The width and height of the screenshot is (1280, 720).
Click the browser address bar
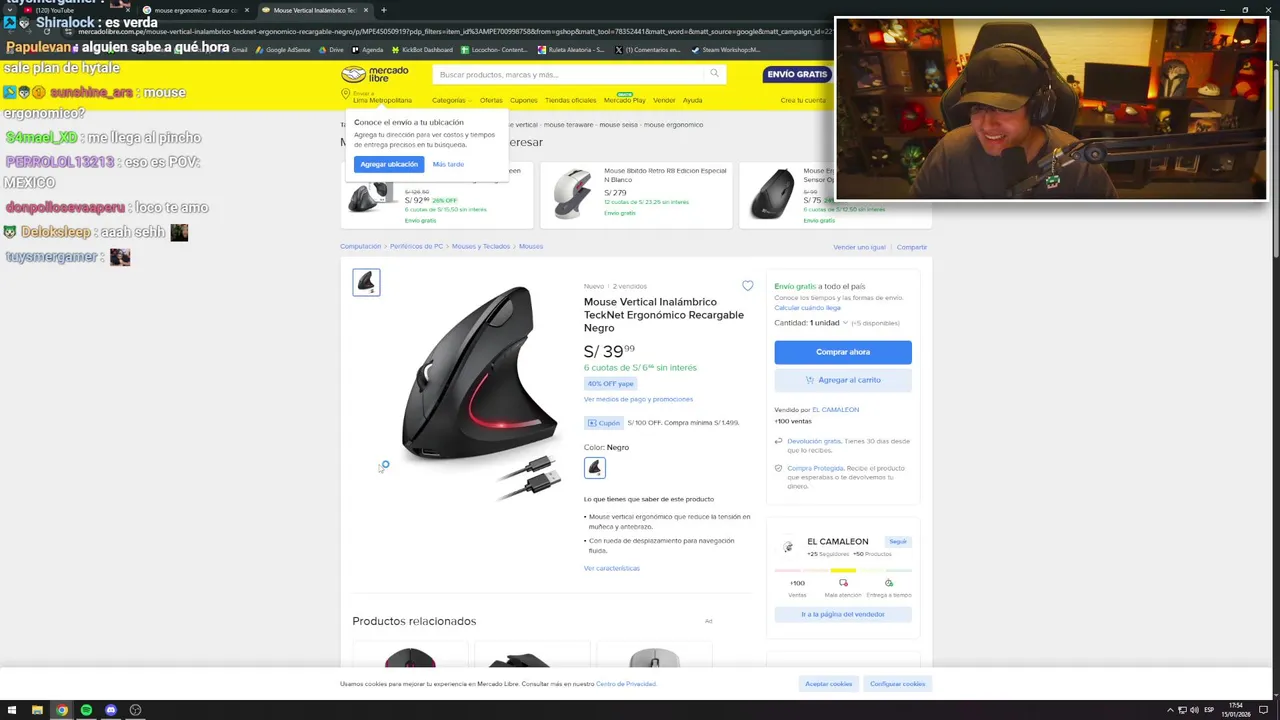pos(450,31)
